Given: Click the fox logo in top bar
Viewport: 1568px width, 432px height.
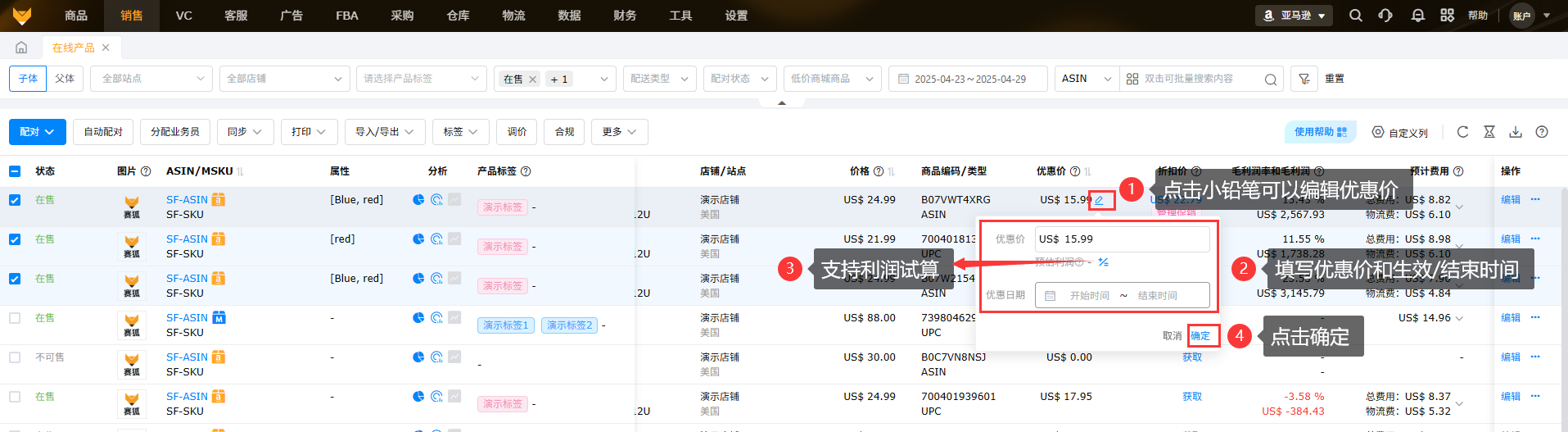Looking at the screenshot, I should 22,16.
